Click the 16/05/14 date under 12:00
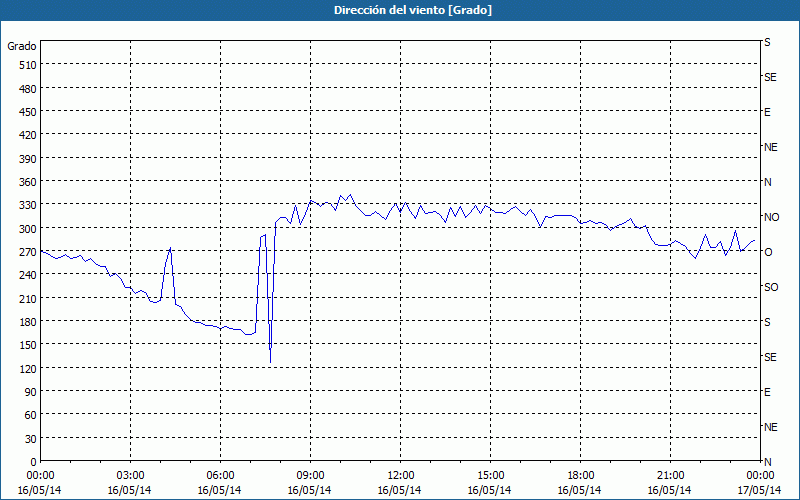 pyautogui.click(x=399, y=490)
